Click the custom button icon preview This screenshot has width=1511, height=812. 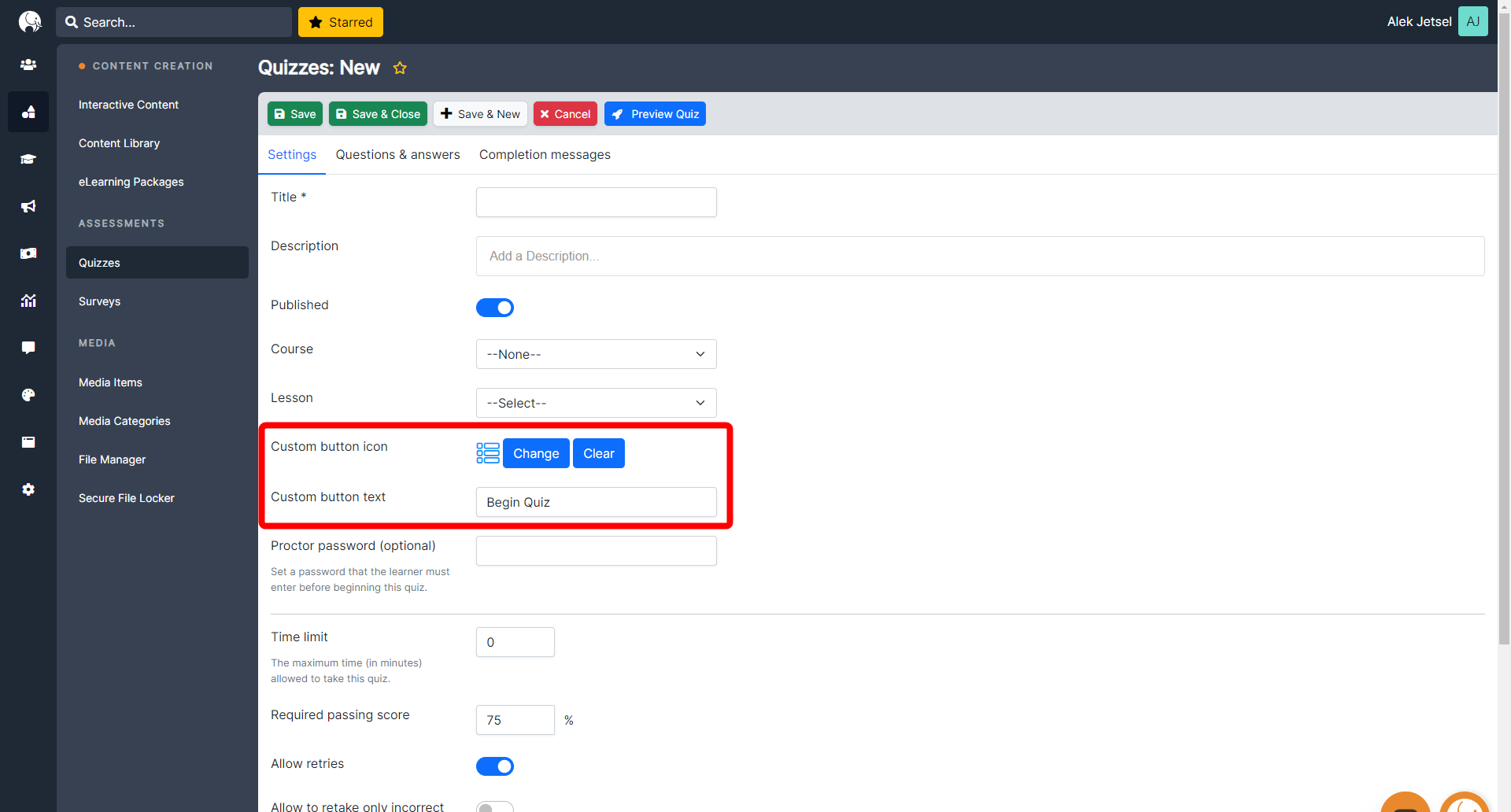tap(487, 452)
